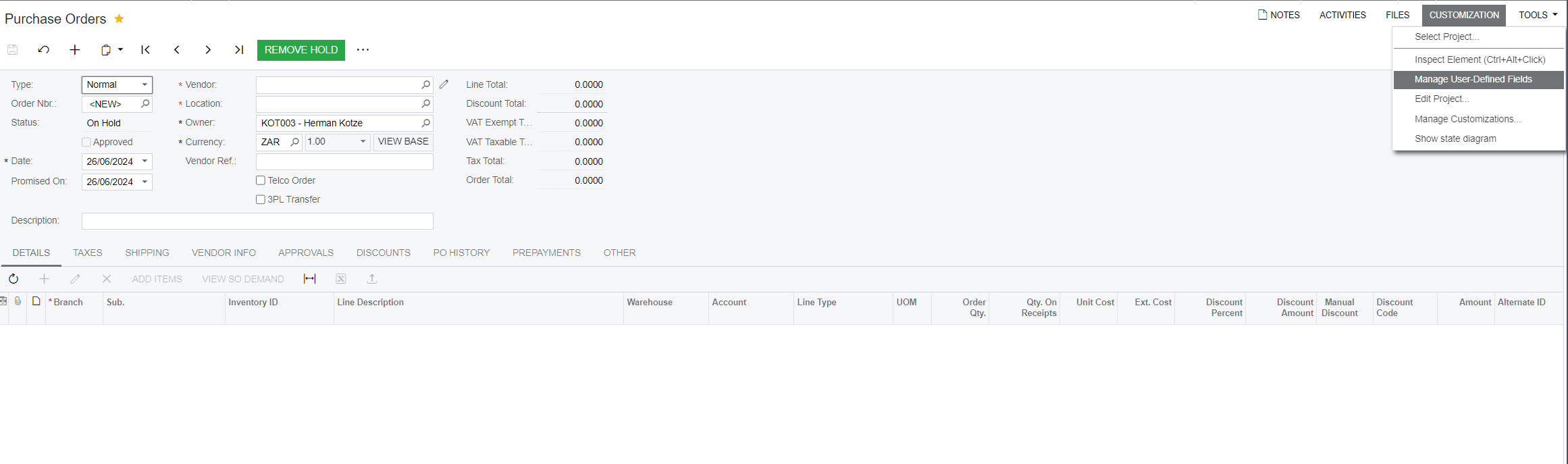
Task: Switch to the Vendor Info tab
Action: pyautogui.click(x=224, y=253)
